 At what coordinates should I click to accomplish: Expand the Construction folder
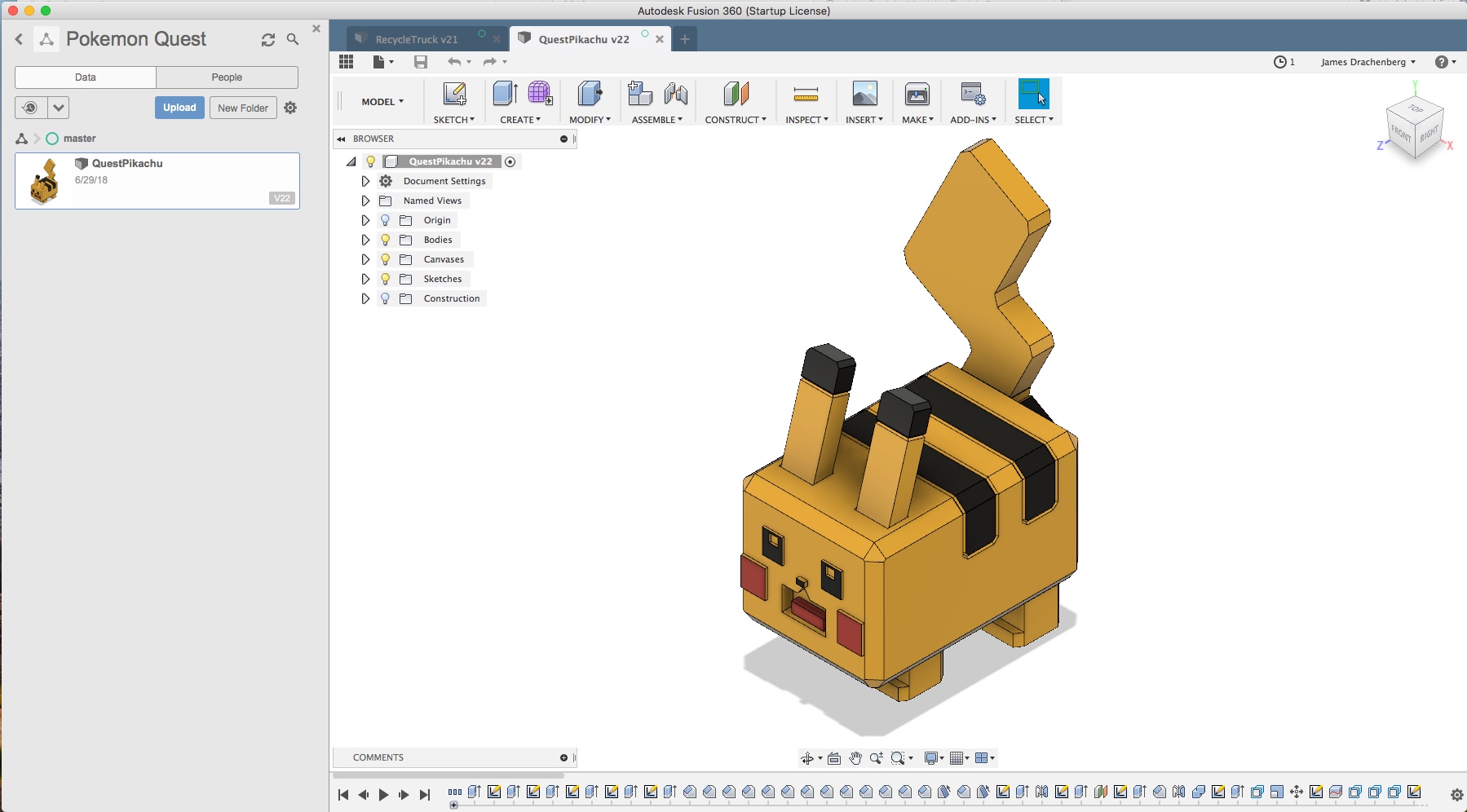point(365,298)
